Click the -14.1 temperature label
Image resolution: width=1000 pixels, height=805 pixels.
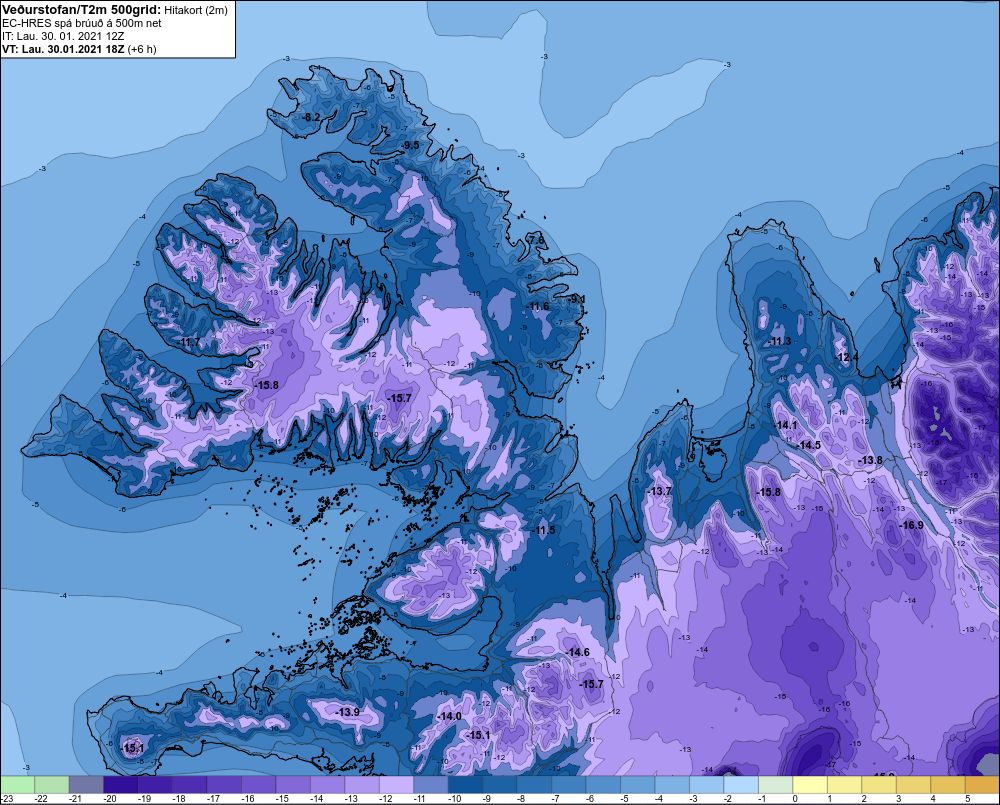click(x=785, y=425)
